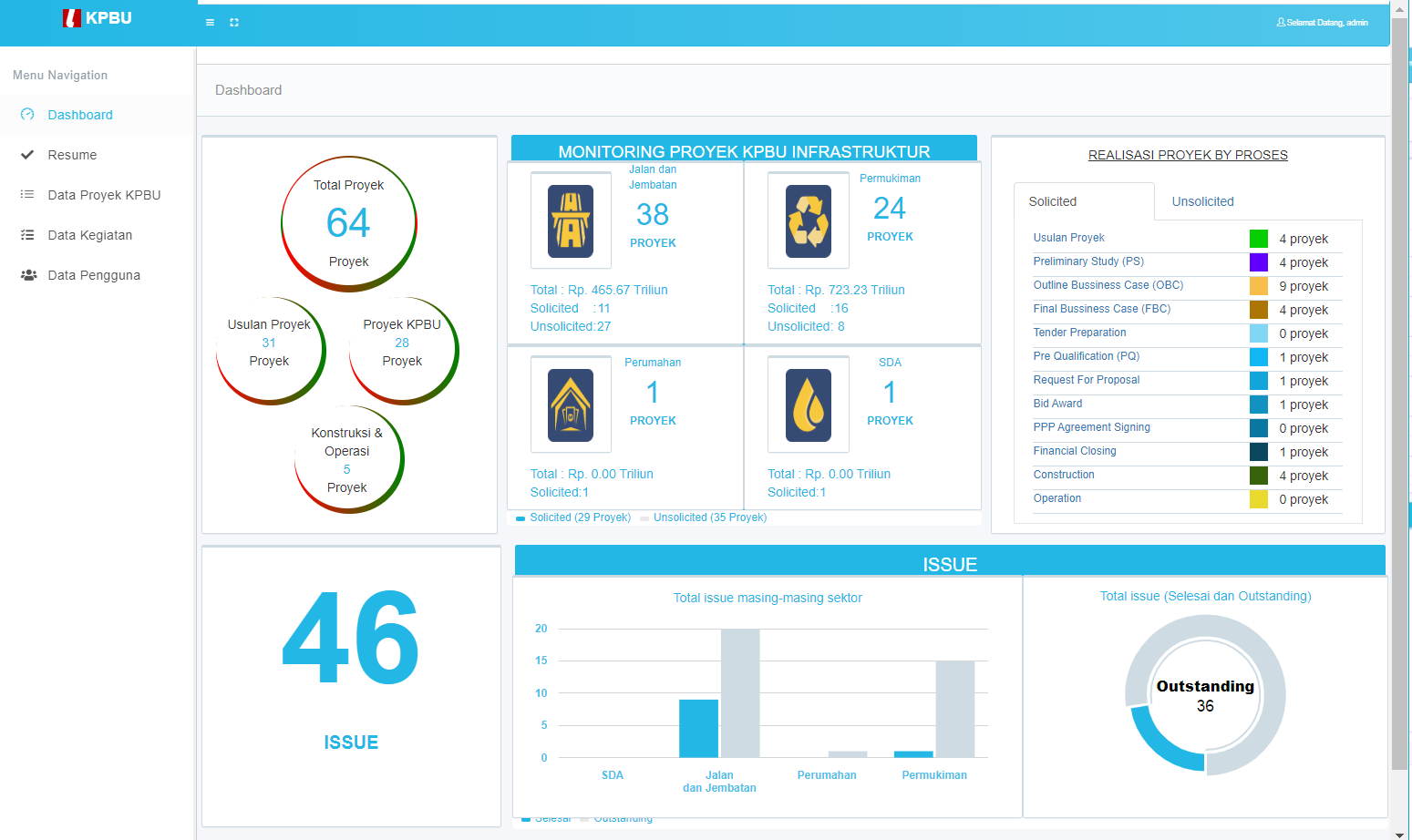Toggle Unsolicited (35 Proyek) legend item

tap(703, 517)
